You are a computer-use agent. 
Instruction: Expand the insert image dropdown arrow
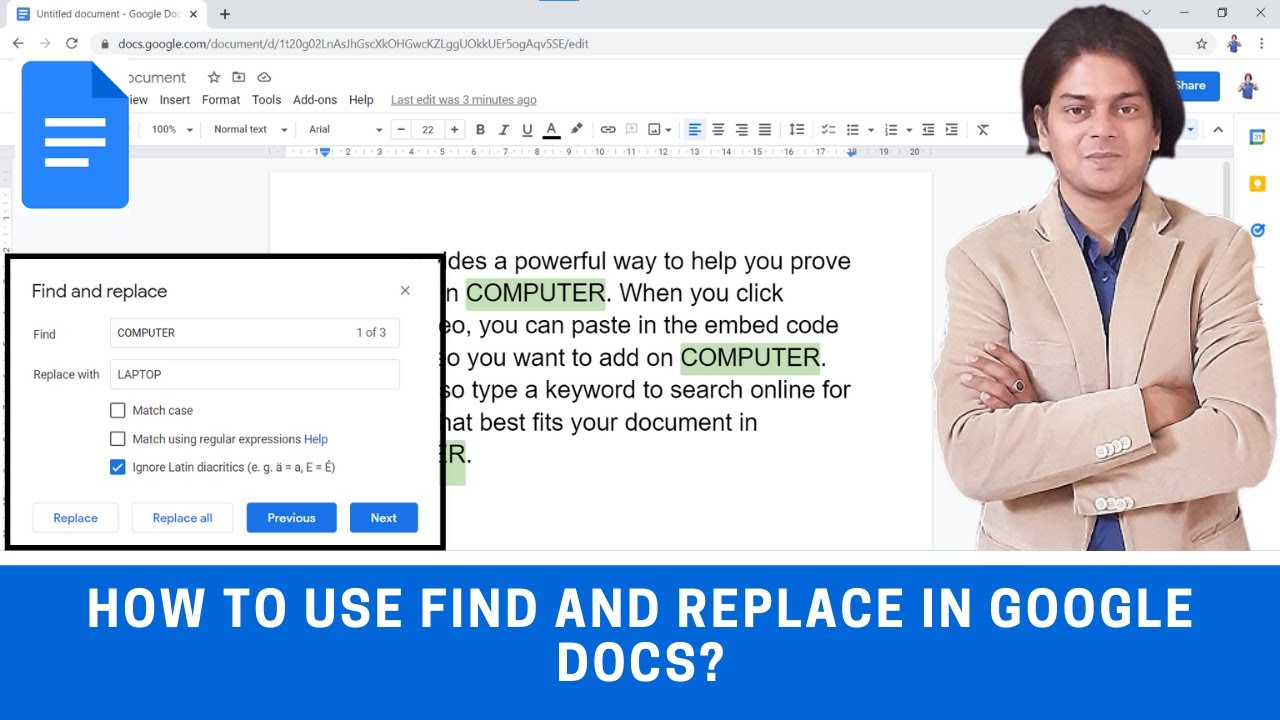(x=670, y=130)
